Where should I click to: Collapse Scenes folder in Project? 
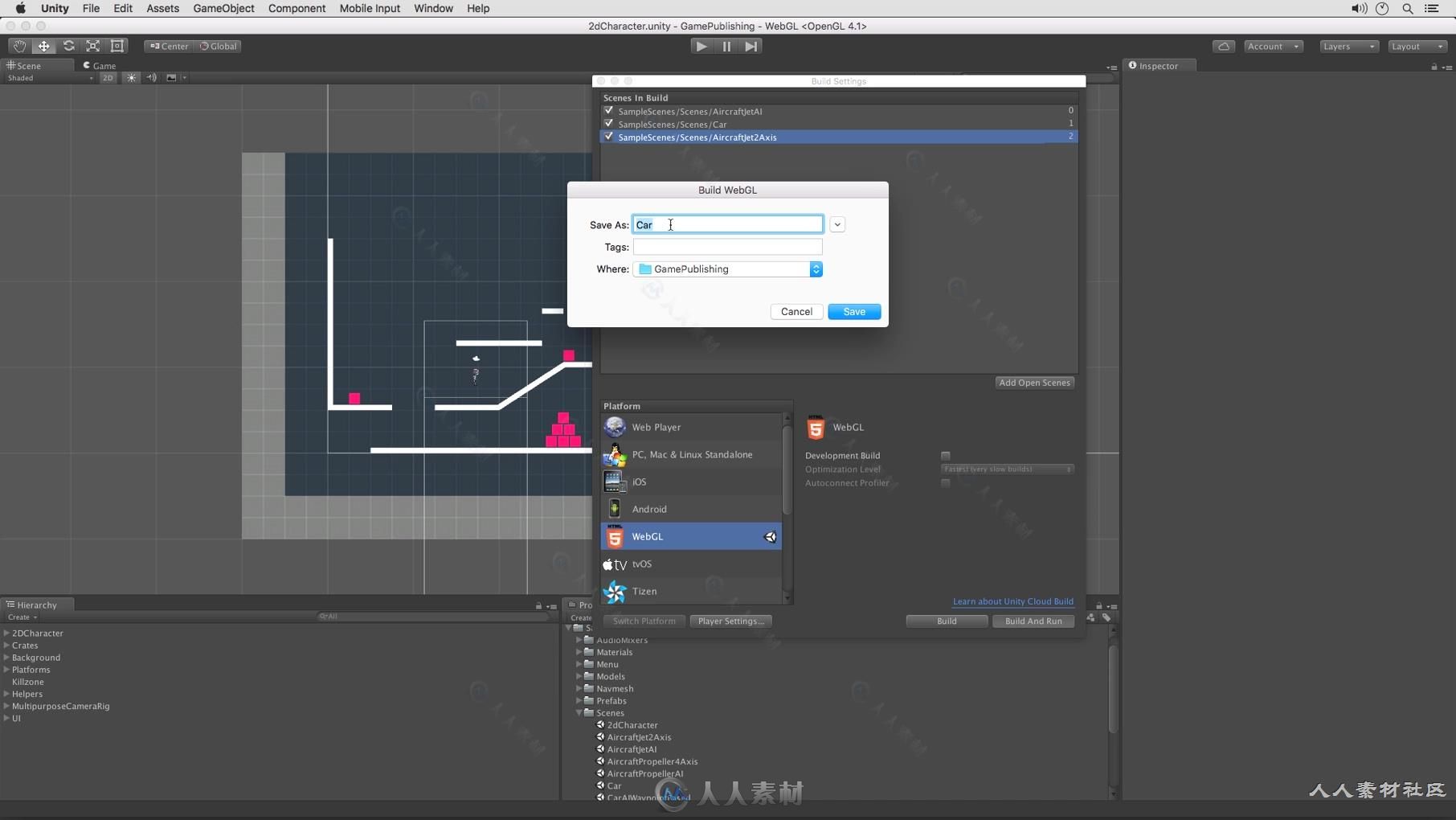click(579, 713)
